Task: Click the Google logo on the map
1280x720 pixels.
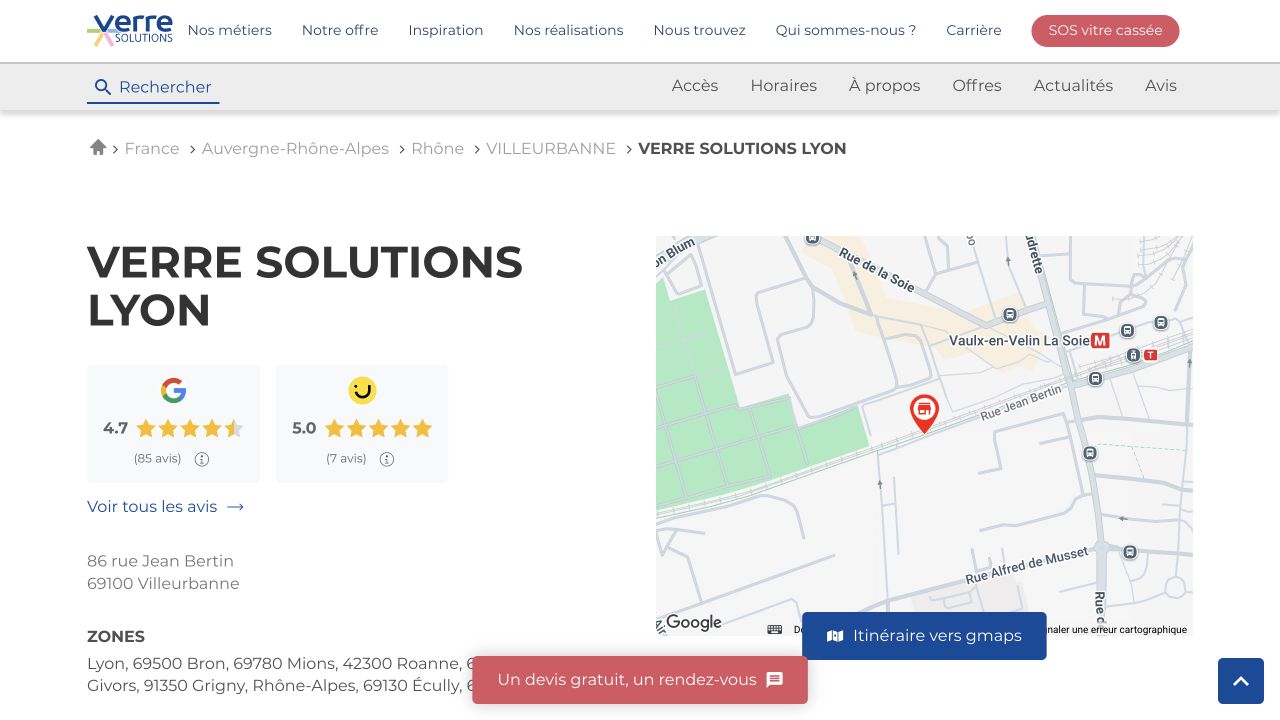Action: tap(694, 622)
